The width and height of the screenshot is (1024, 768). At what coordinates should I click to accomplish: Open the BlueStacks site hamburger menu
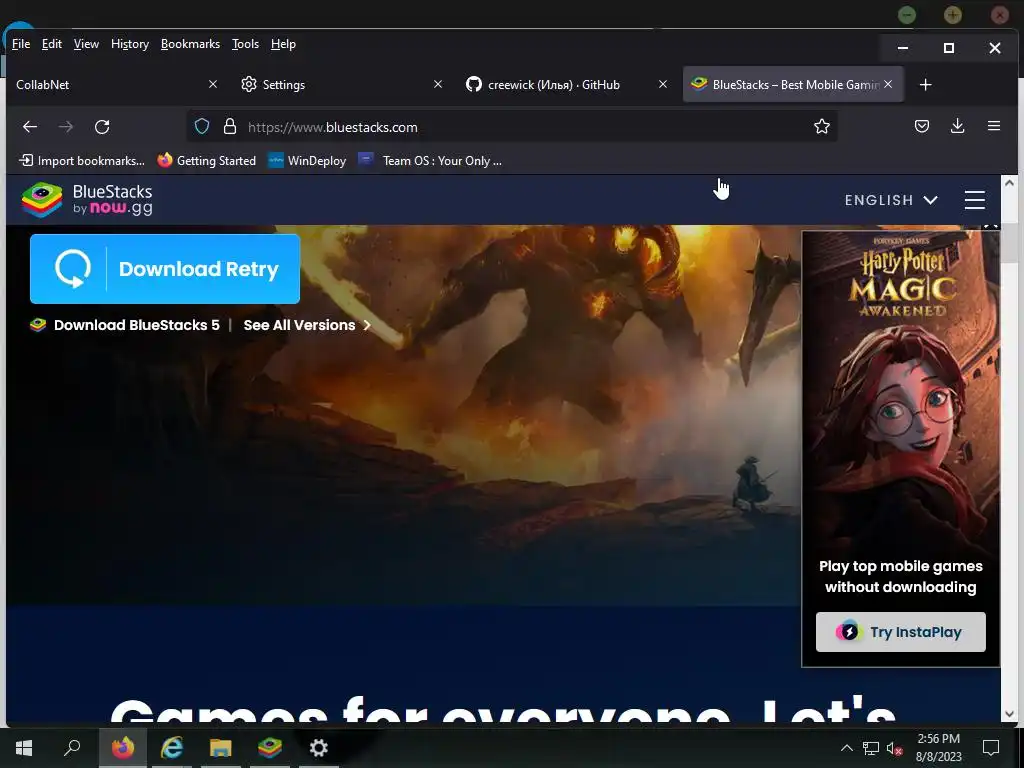point(974,200)
